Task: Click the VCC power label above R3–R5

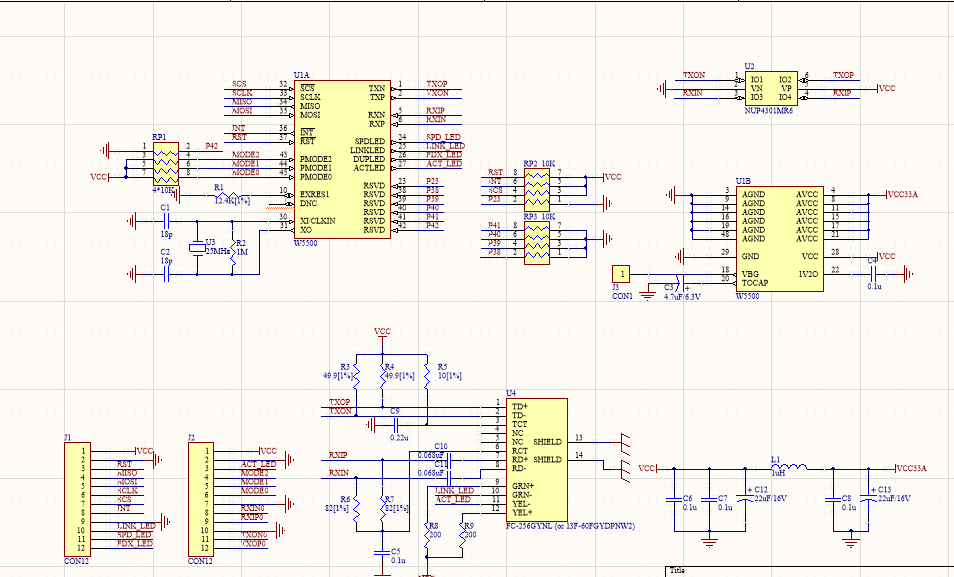Action: tap(382, 332)
